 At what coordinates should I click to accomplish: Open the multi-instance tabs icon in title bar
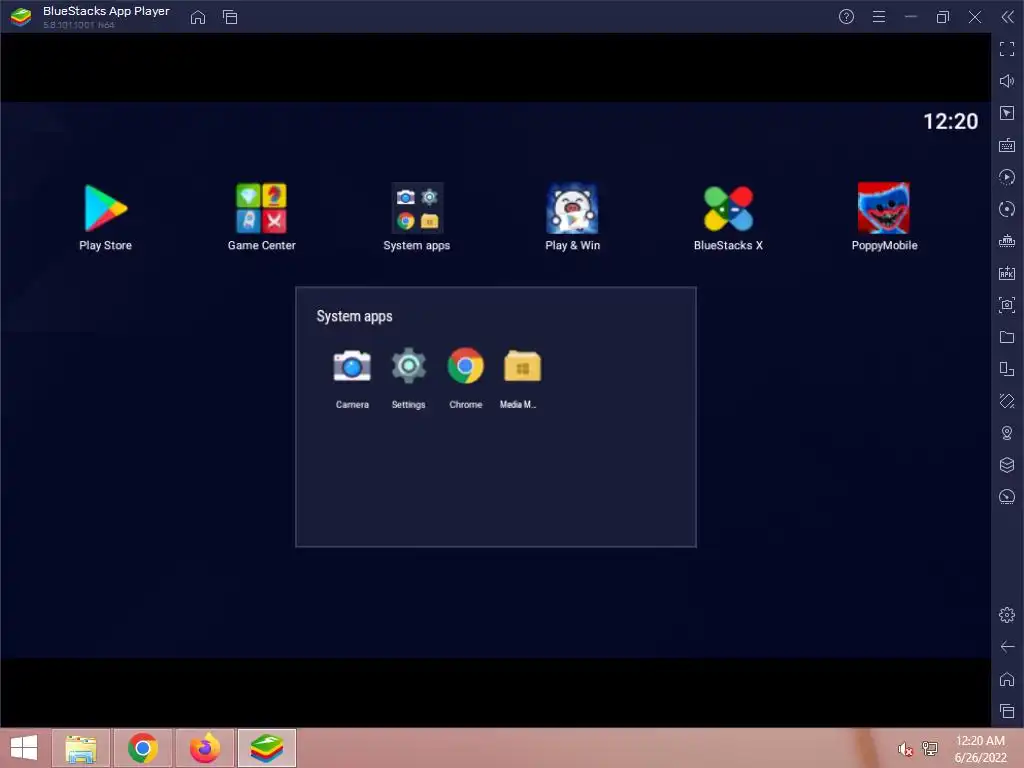point(230,17)
